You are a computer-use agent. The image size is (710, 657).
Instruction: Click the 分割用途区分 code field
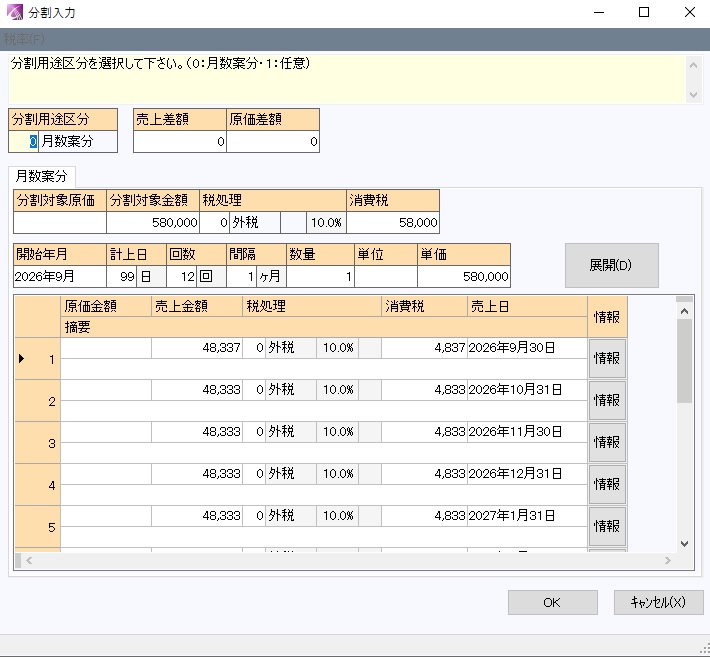pyautogui.click(x=24, y=142)
